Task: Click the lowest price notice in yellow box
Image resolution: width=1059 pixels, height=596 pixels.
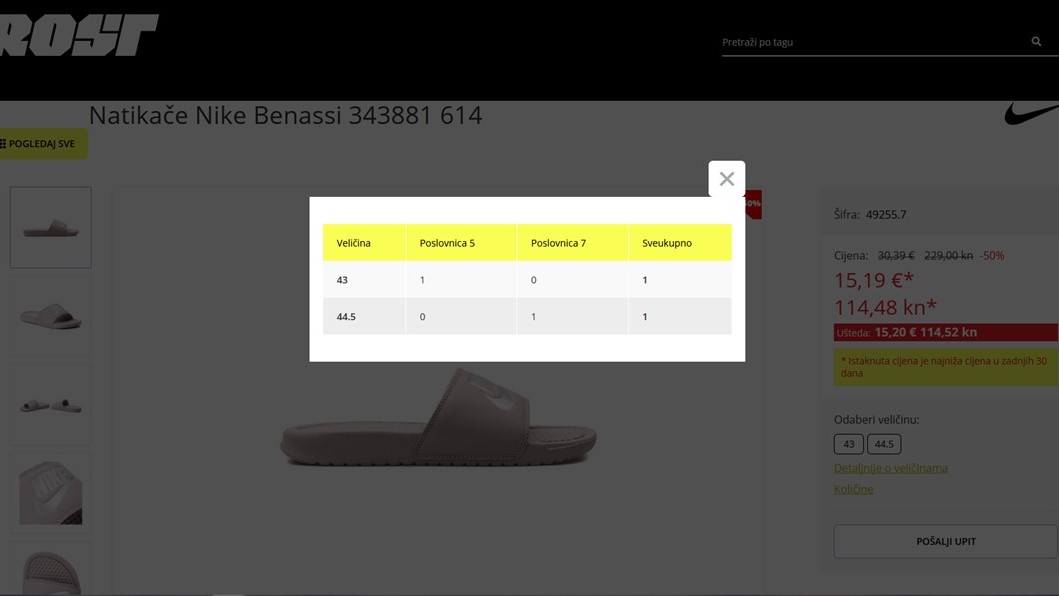Action: 946,367
